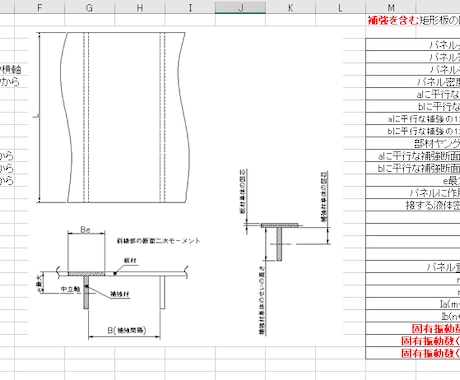Select column M header

[x=391, y=7]
